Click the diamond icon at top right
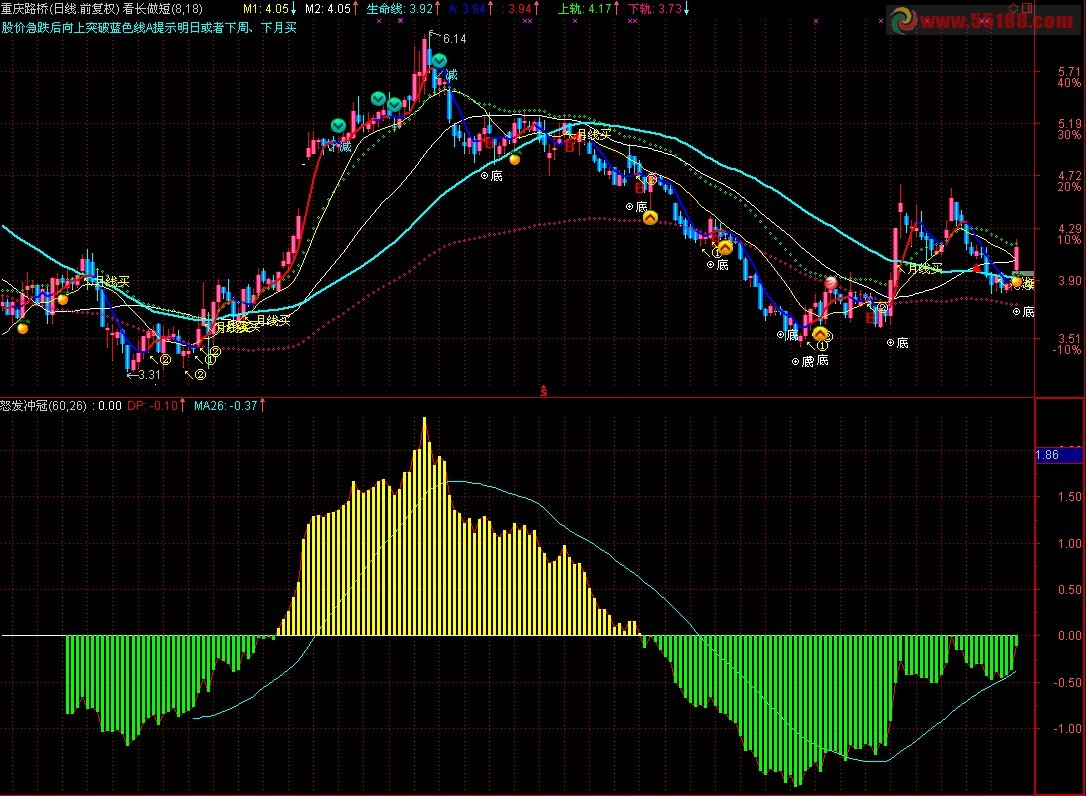Image resolution: width=1086 pixels, height=796 pixels. click(x=1014, y=8)
